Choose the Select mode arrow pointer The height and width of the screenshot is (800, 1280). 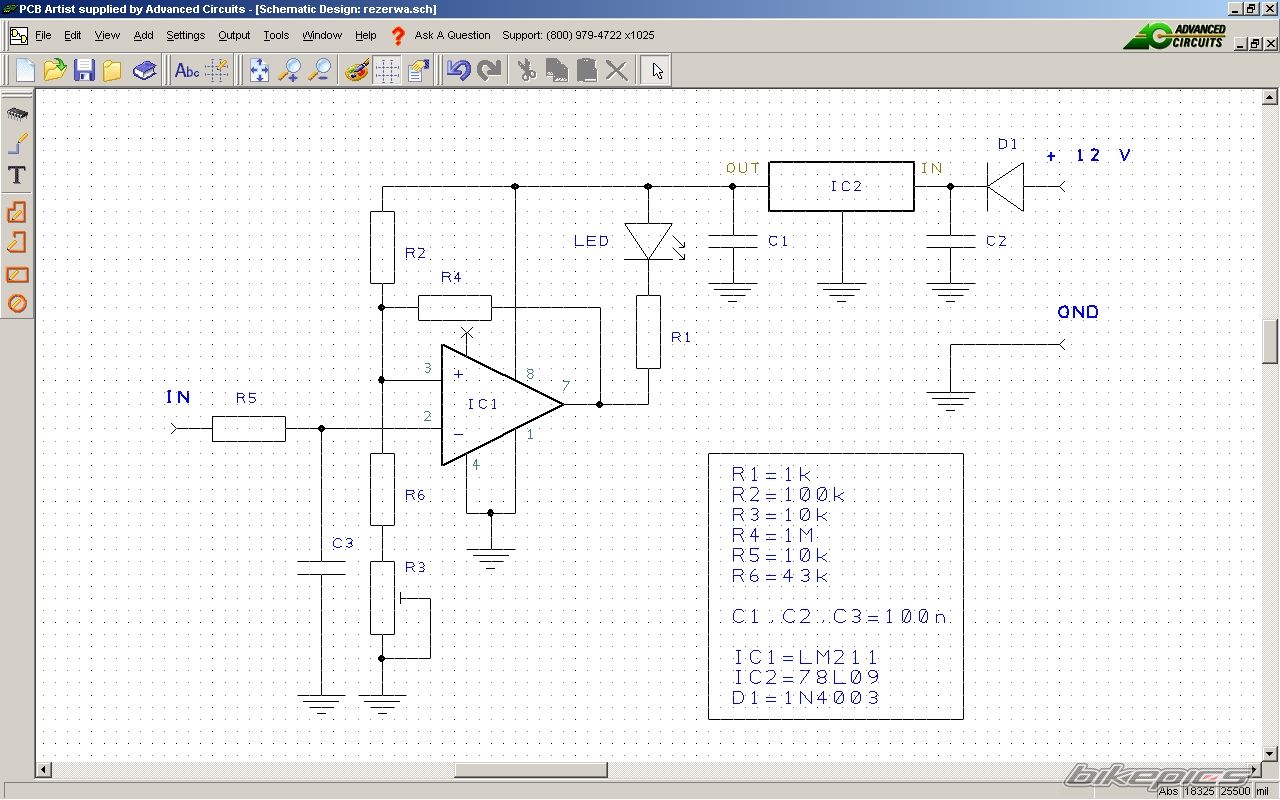pyautogui.click(x=656, y=70)
